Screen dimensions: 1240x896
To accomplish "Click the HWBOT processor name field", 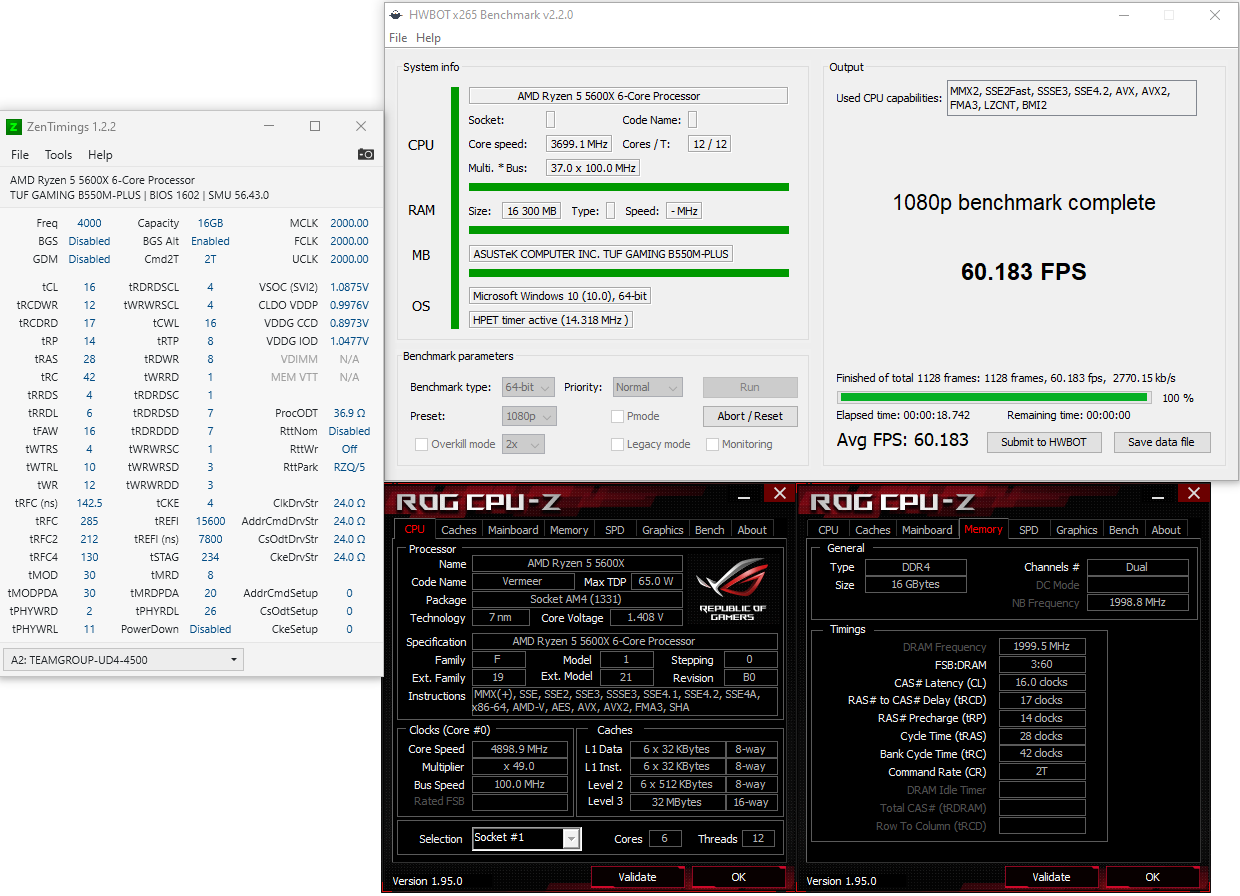I will pyautogui.click(x=628, y=96).
